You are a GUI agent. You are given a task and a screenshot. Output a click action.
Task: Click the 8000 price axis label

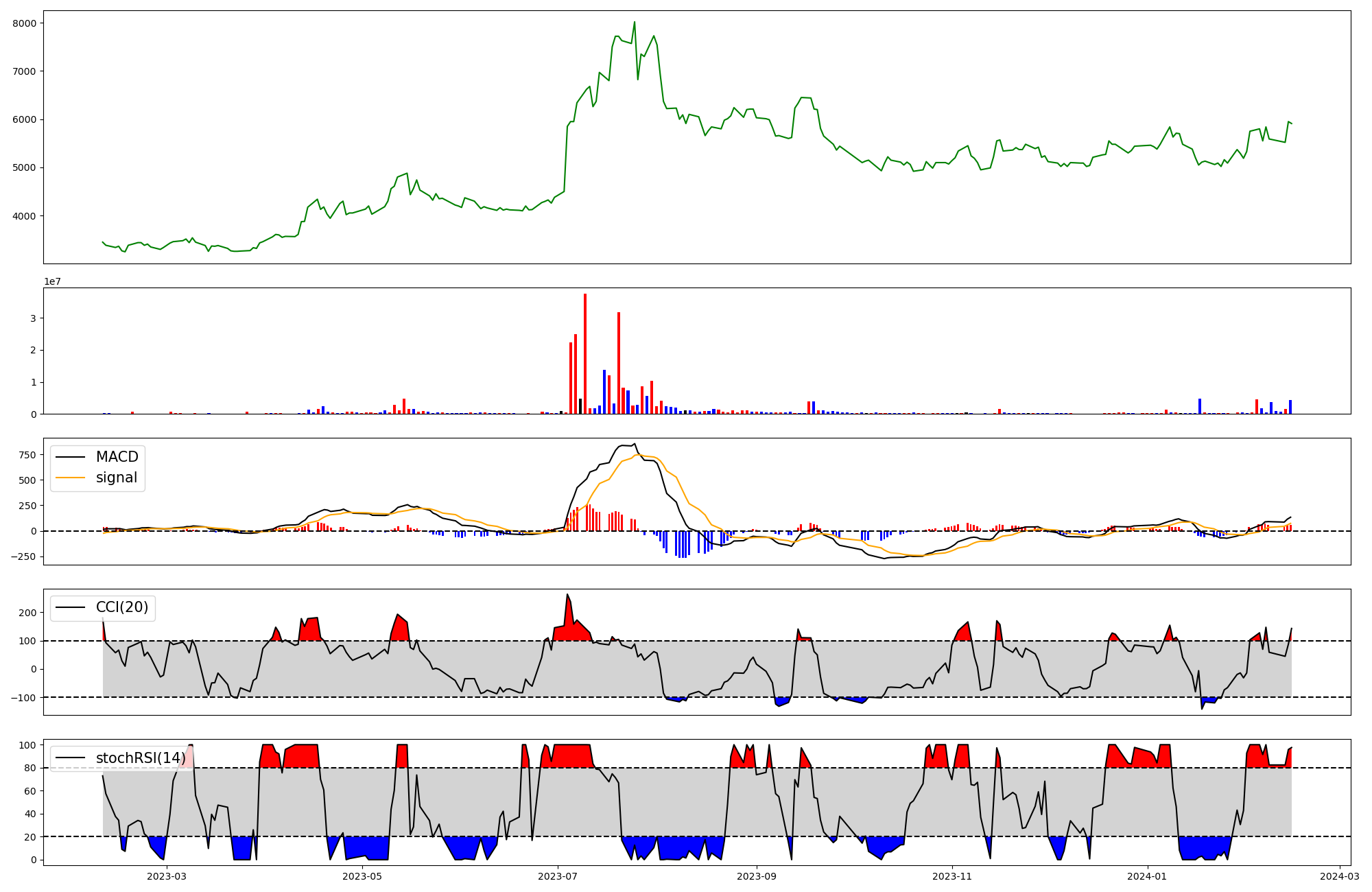coord(24,23)
